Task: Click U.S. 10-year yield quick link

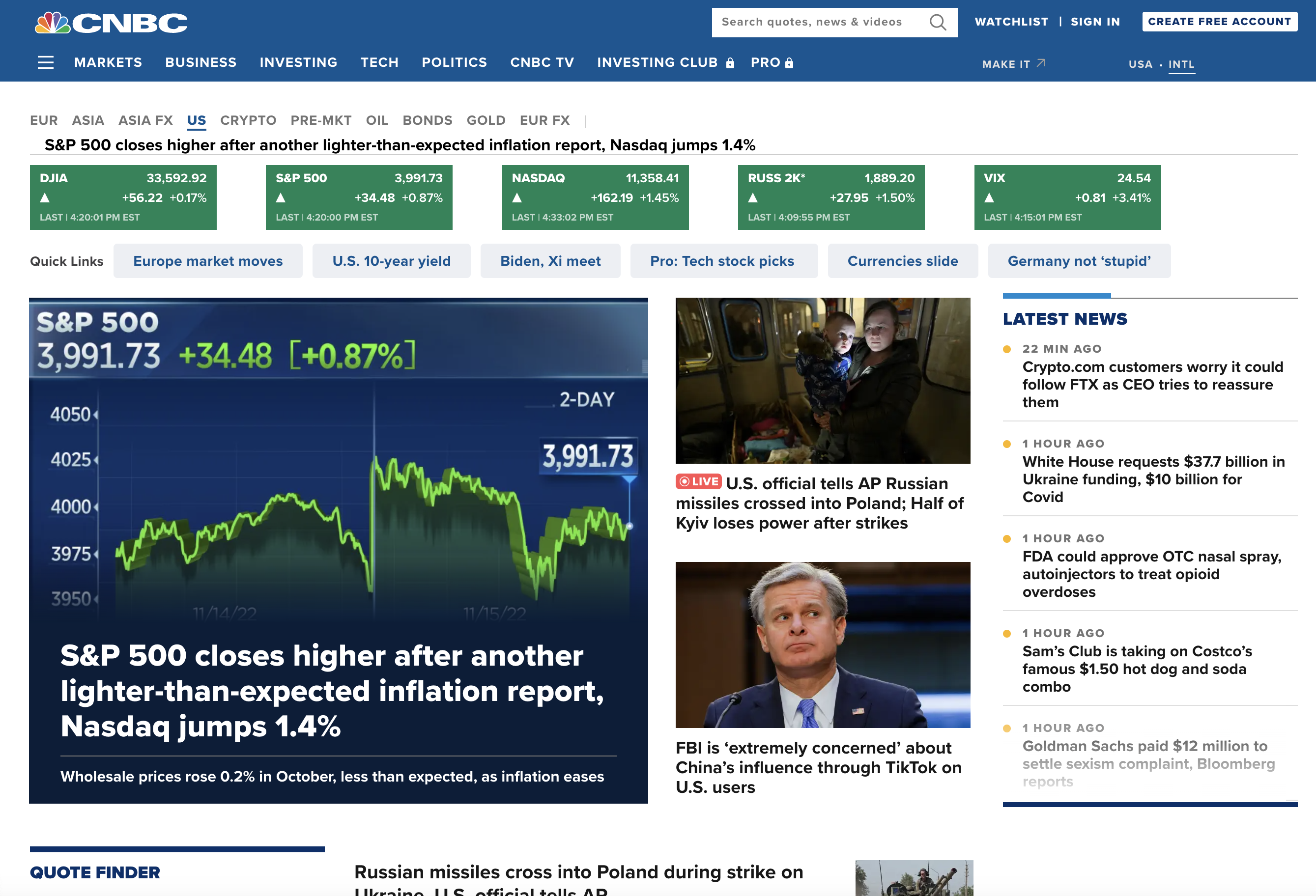Action: coord(391,261)
